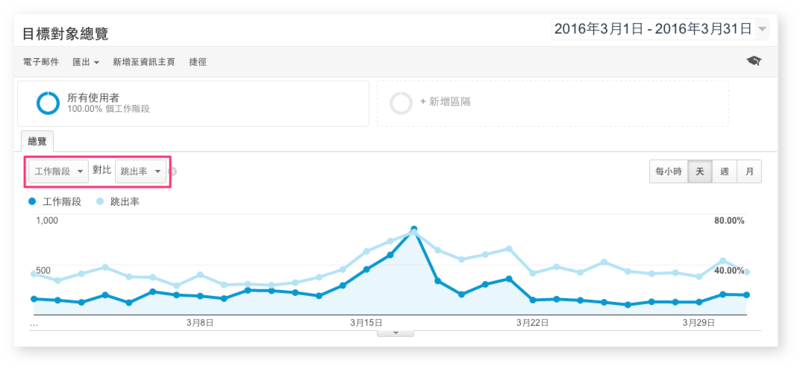Select the 天 daily view button
The width and height of the screenshot is (800, 369).
click(x=699, y=171)
